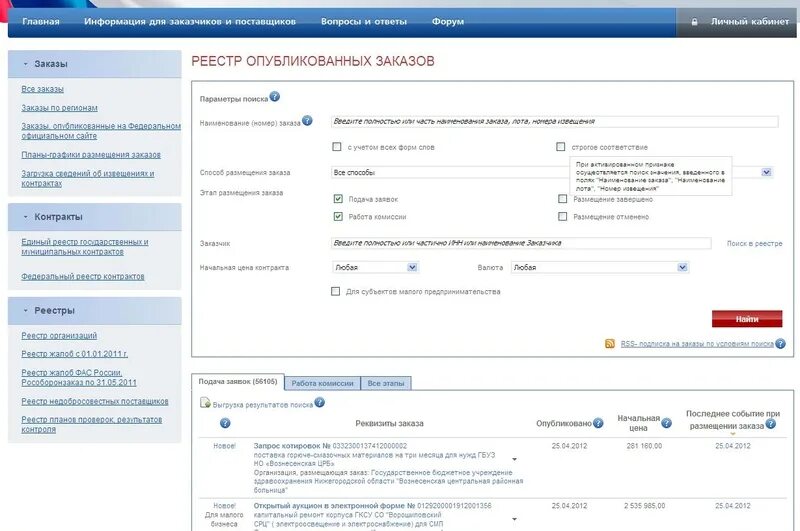Open Личный кабинет

749,22
